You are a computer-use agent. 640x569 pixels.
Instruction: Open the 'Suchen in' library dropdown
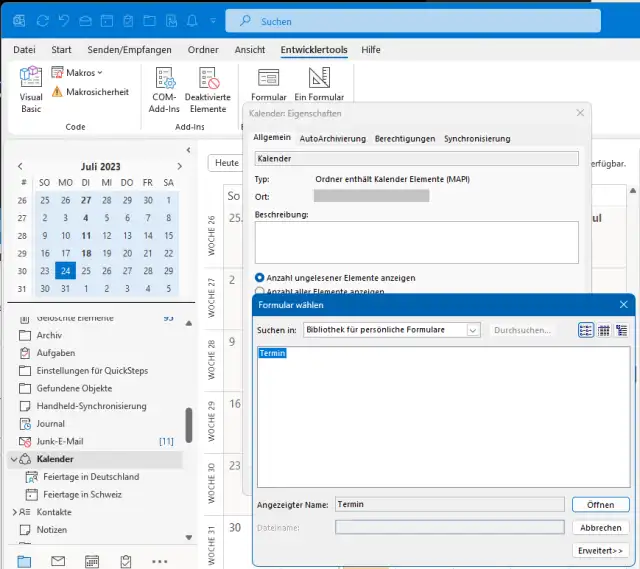point(473,330)
